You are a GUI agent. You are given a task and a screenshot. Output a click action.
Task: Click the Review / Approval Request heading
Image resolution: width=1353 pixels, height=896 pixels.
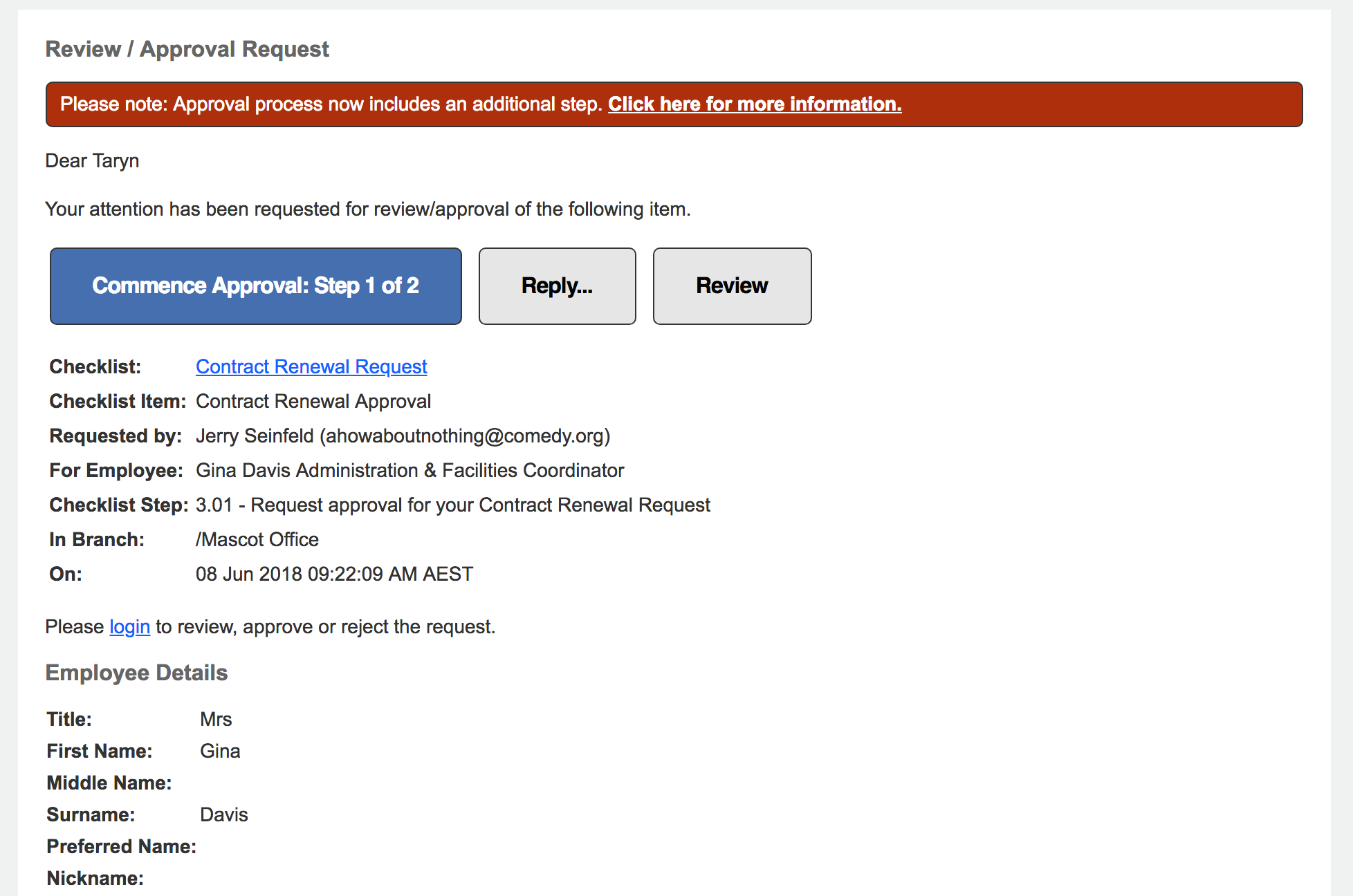click(x=187, y=49)
